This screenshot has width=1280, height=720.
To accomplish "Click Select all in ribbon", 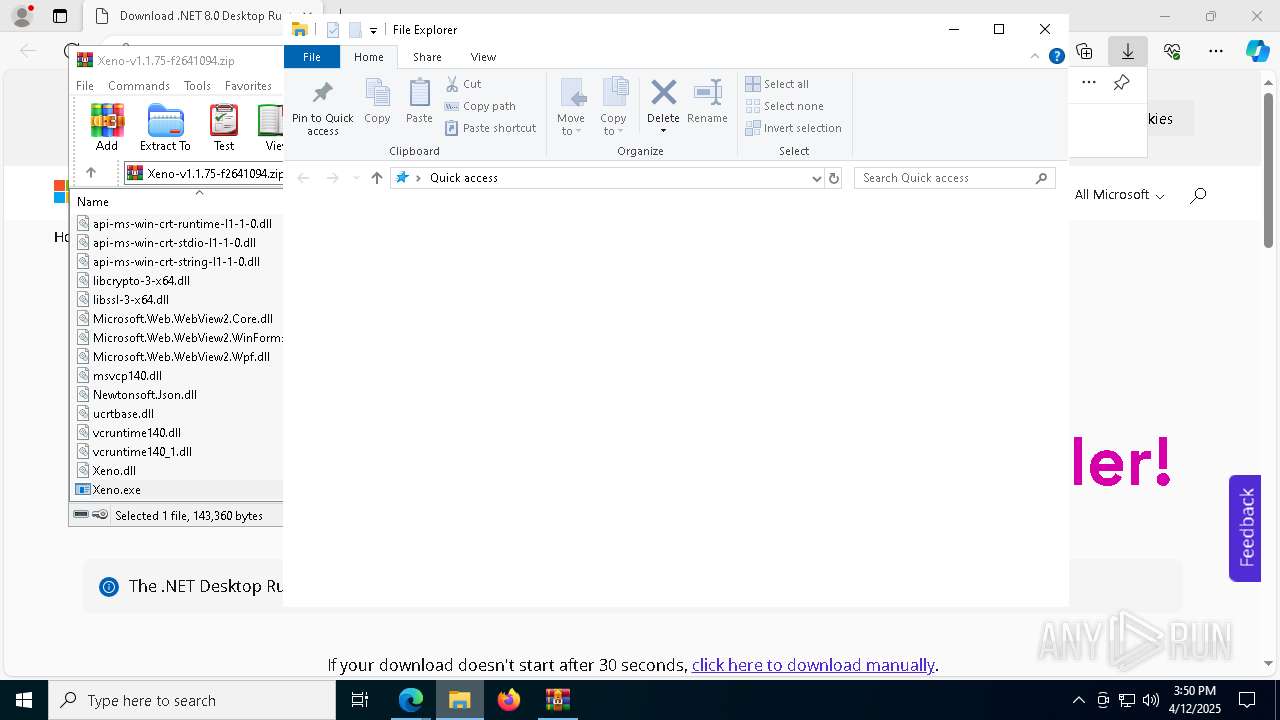I will (777, 84).
